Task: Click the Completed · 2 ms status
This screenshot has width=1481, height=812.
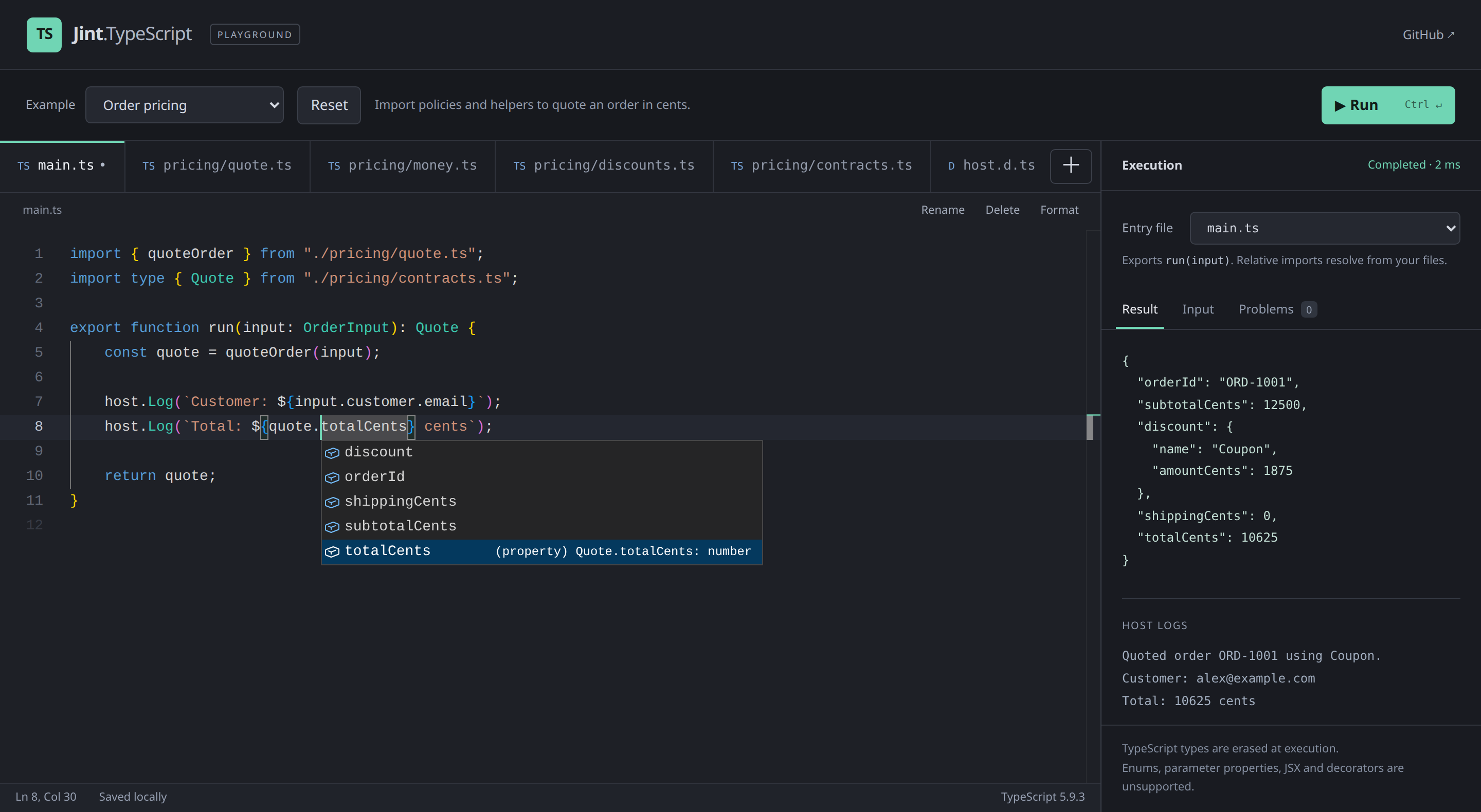Action: click(1414, 165)
